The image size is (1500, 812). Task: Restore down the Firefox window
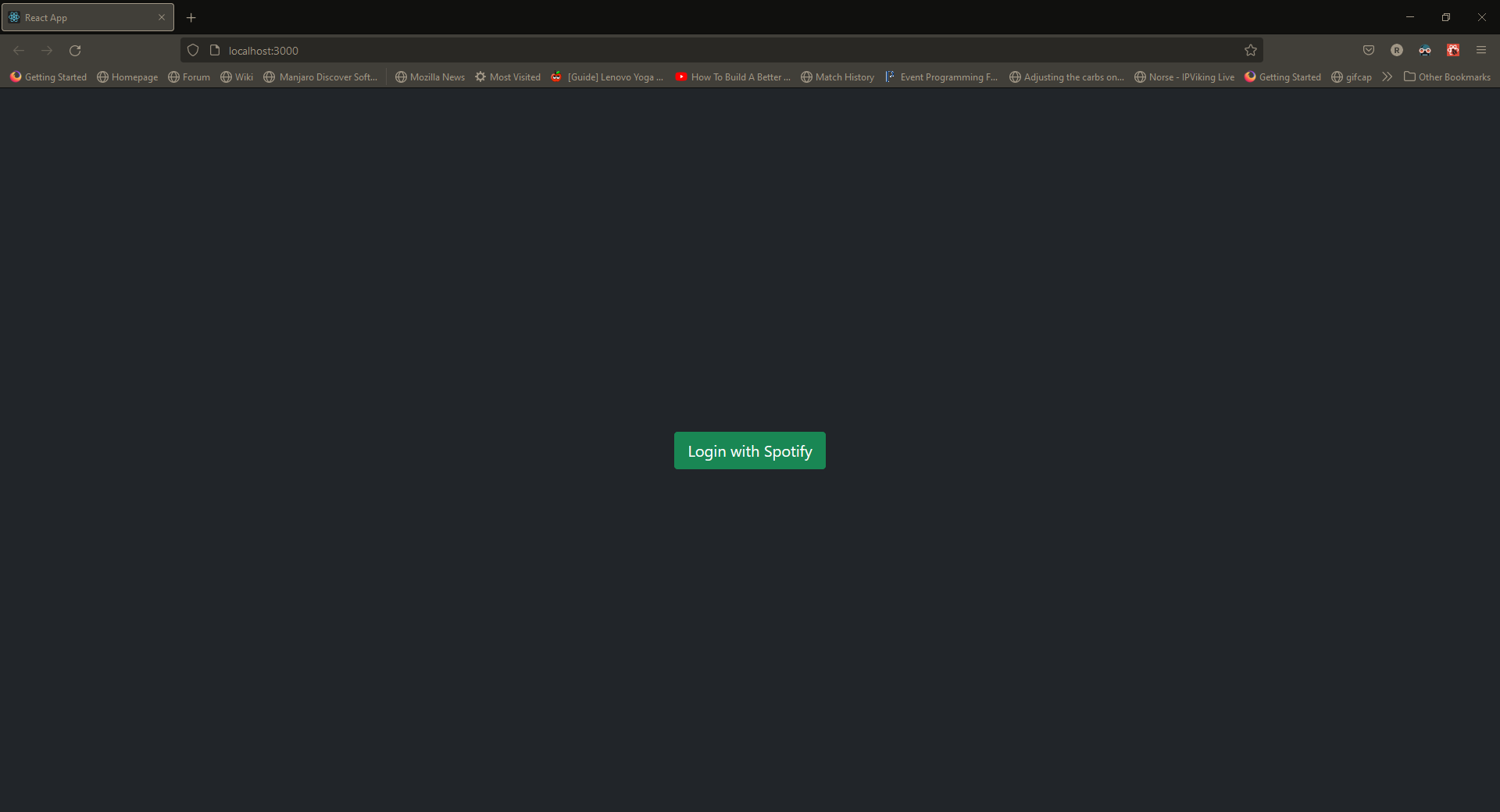click(1446, 17)
